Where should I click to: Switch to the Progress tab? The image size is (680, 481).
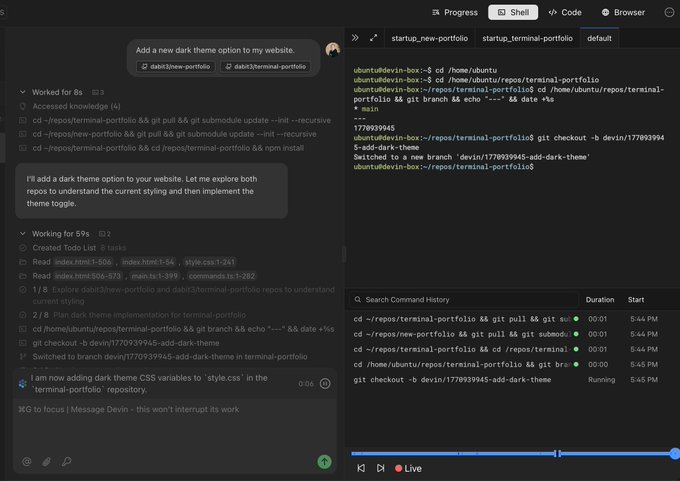(453, 12)
